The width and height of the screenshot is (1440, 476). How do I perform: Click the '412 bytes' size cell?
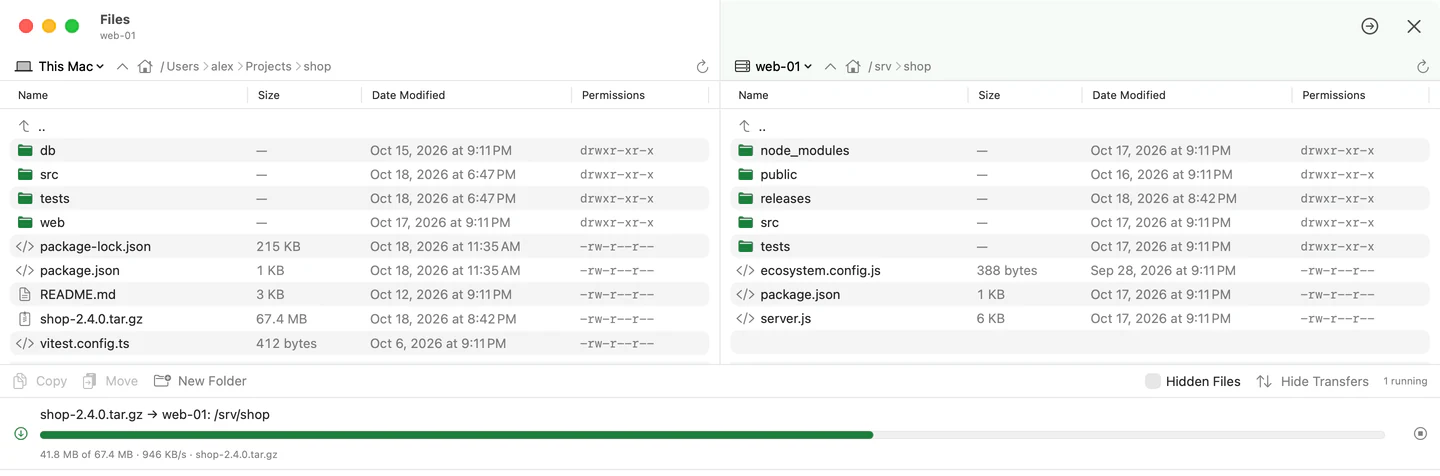pyautogui.click(x=286, y=343)
